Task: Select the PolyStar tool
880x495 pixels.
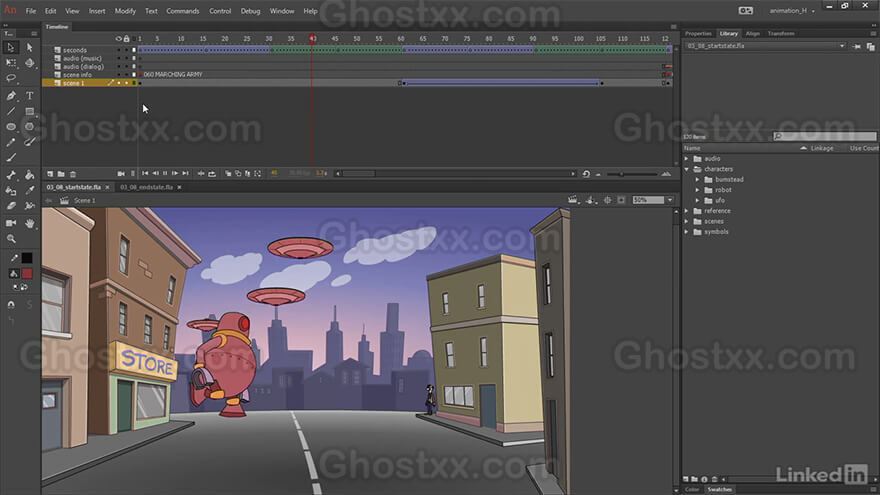Action: point(29,127)
